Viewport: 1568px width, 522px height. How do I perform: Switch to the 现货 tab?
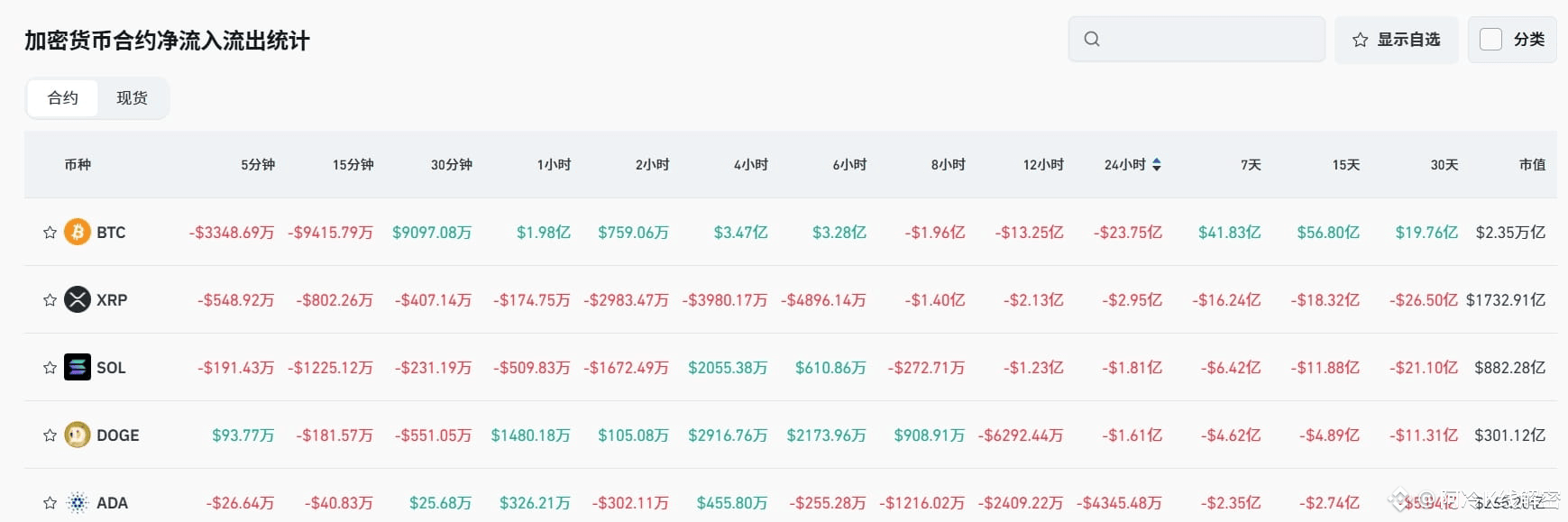pos(132,97)
